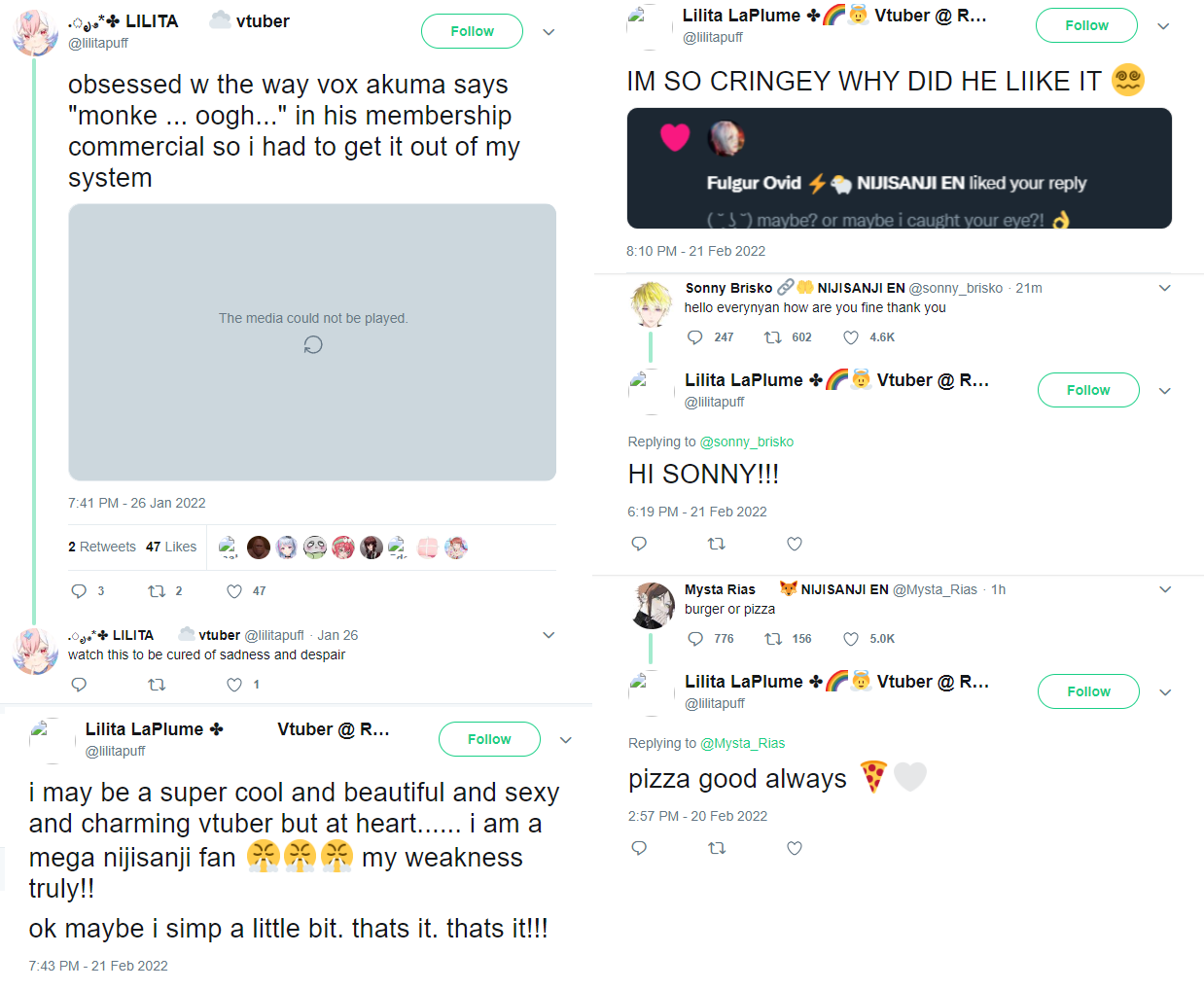Like Sonny Brisko's tweet with 4.6K likes
The width and height of the screenshot is (1204, 990).
pyautogui.click(x=851, y=337)
